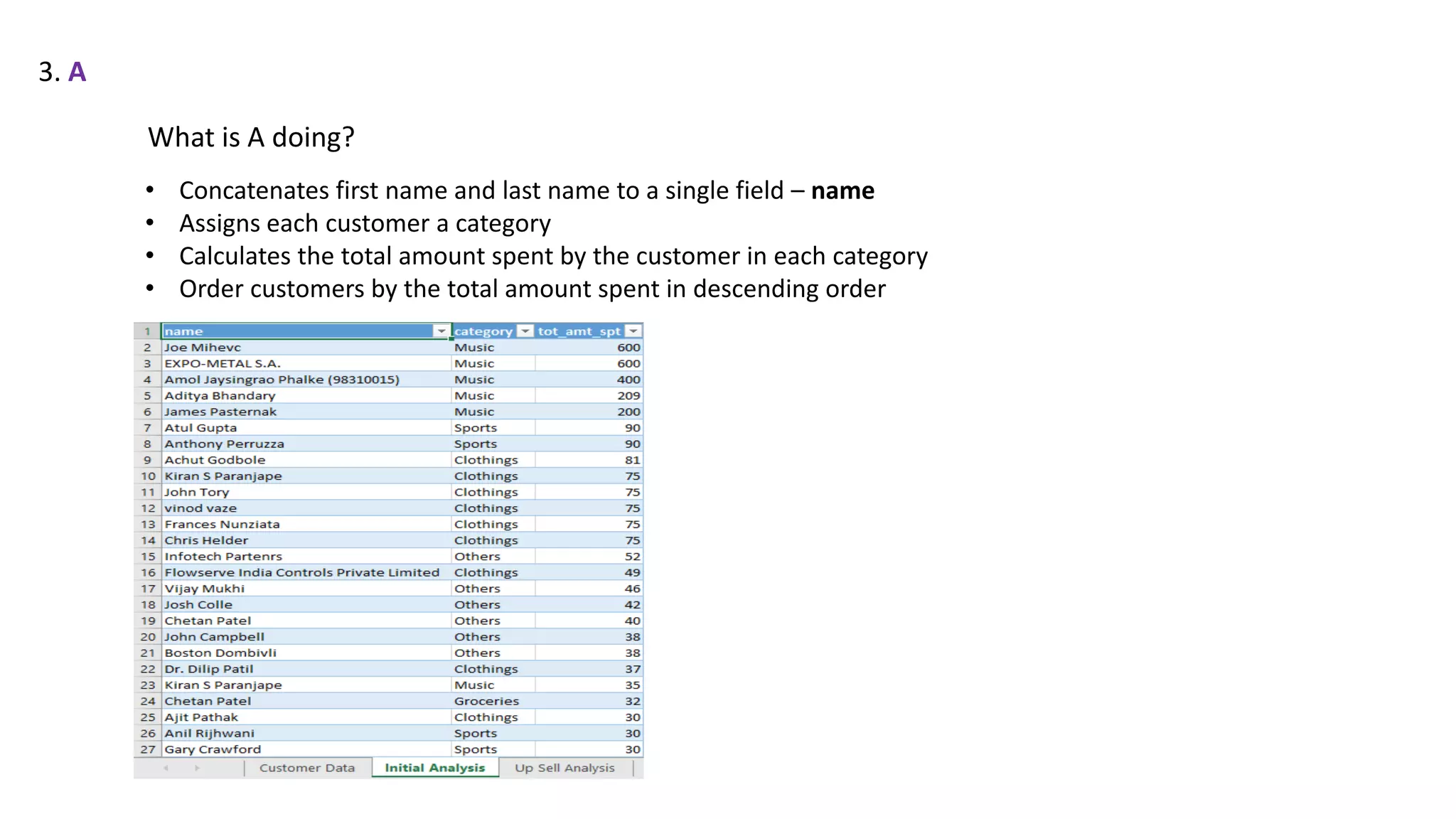
Task: Select cell containing Chris Helder
Action: 306,540
